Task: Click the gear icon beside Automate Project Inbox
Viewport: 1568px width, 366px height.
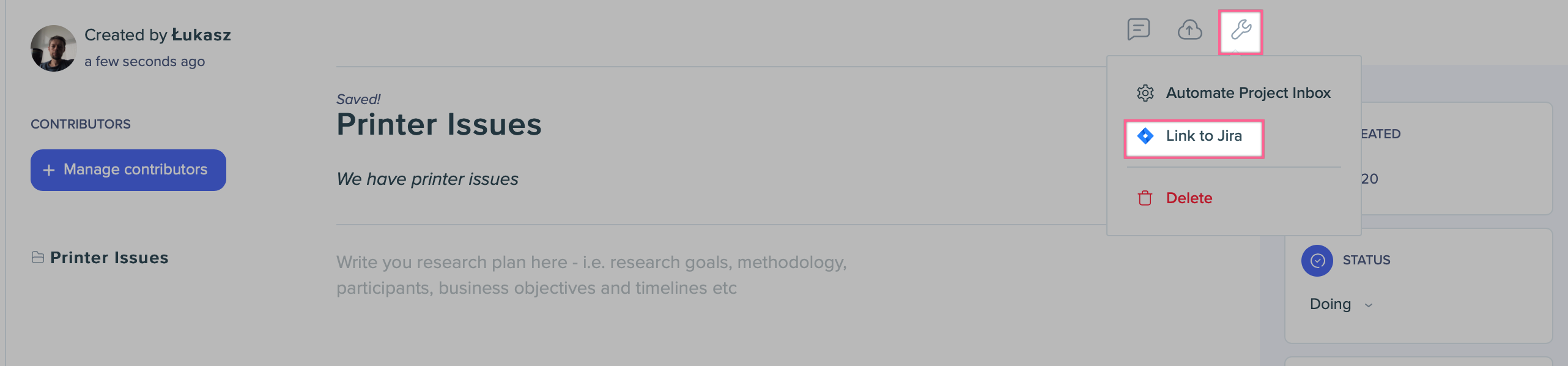Action: (x=1145, y=93)
